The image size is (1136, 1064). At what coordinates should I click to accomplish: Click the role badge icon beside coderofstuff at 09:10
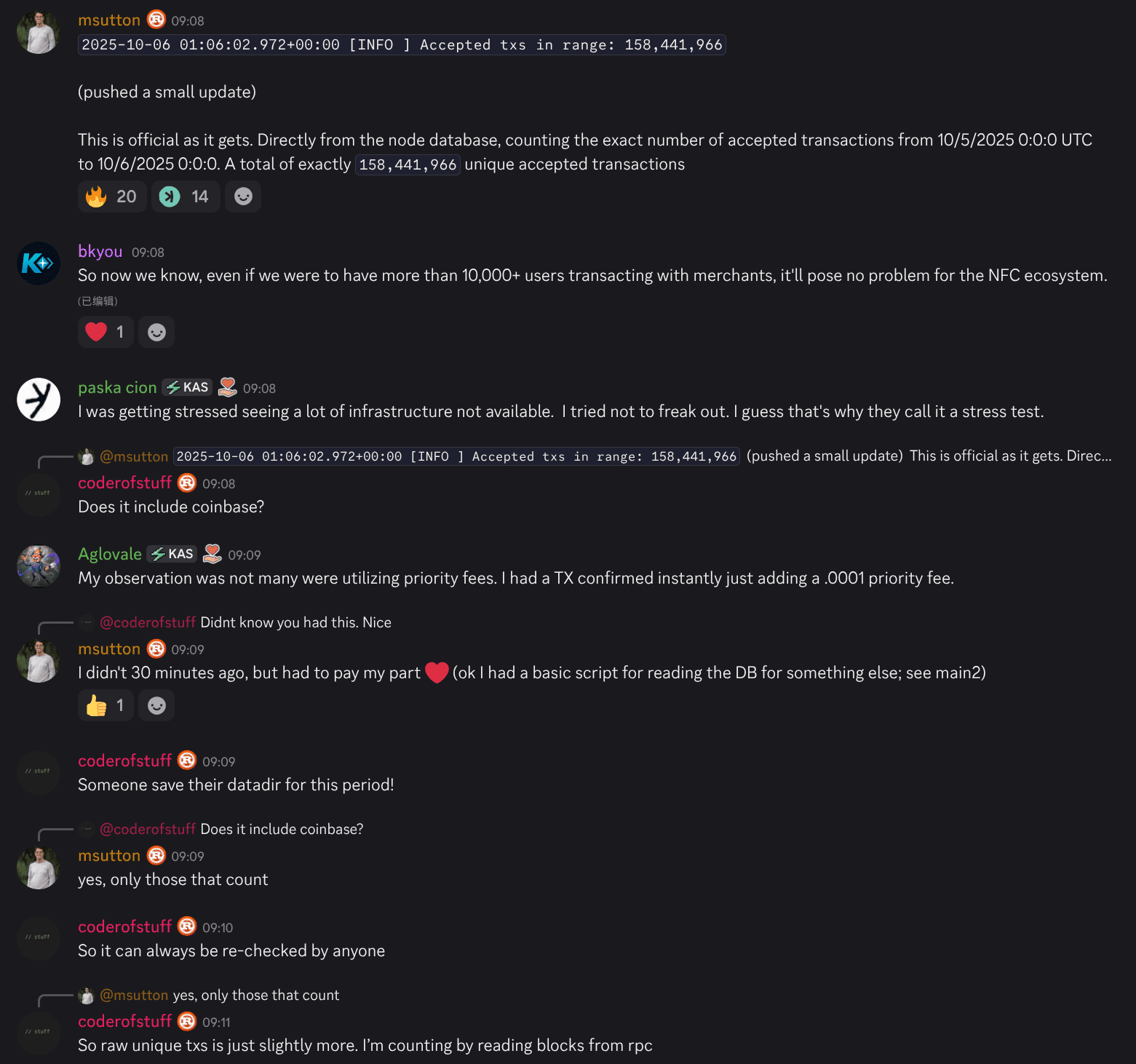click(187, 926)
